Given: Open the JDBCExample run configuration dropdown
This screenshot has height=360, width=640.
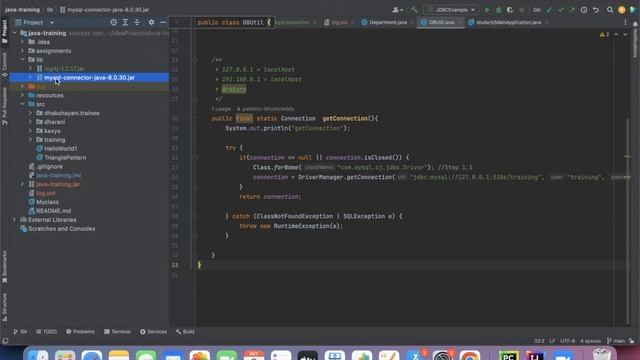Looking at the screenshot, I should click(451, 10).
